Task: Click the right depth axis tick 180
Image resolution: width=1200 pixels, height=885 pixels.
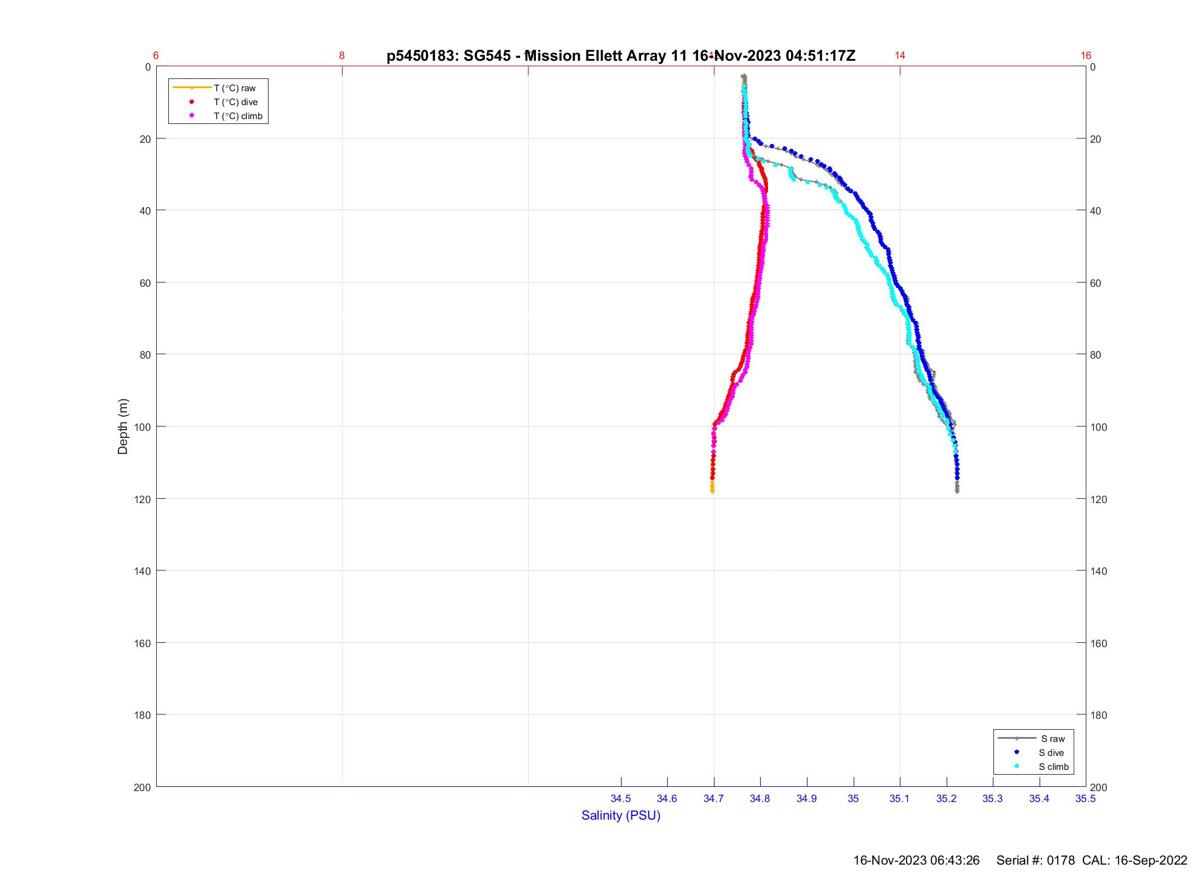Action: [1101, 715]
